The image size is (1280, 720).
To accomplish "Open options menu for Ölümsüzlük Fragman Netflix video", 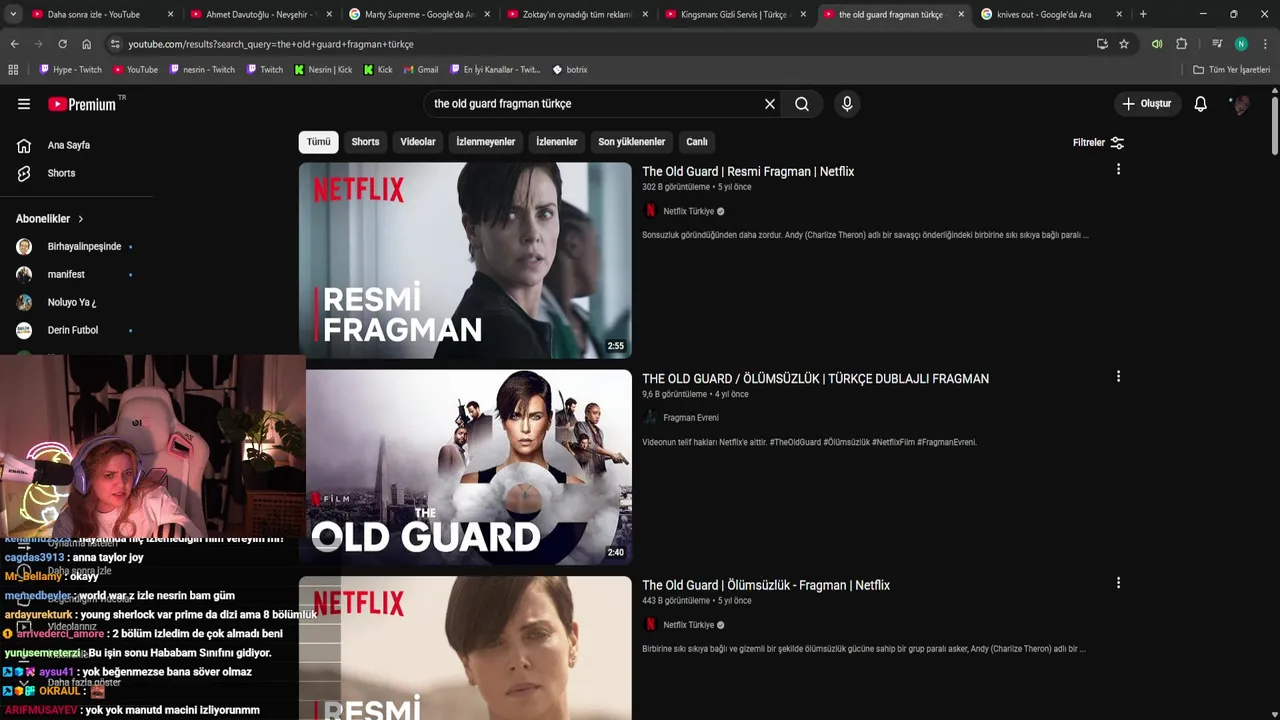I will 1118,583.
